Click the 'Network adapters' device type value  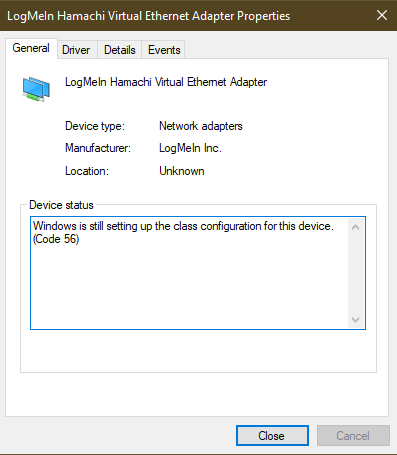201,126
